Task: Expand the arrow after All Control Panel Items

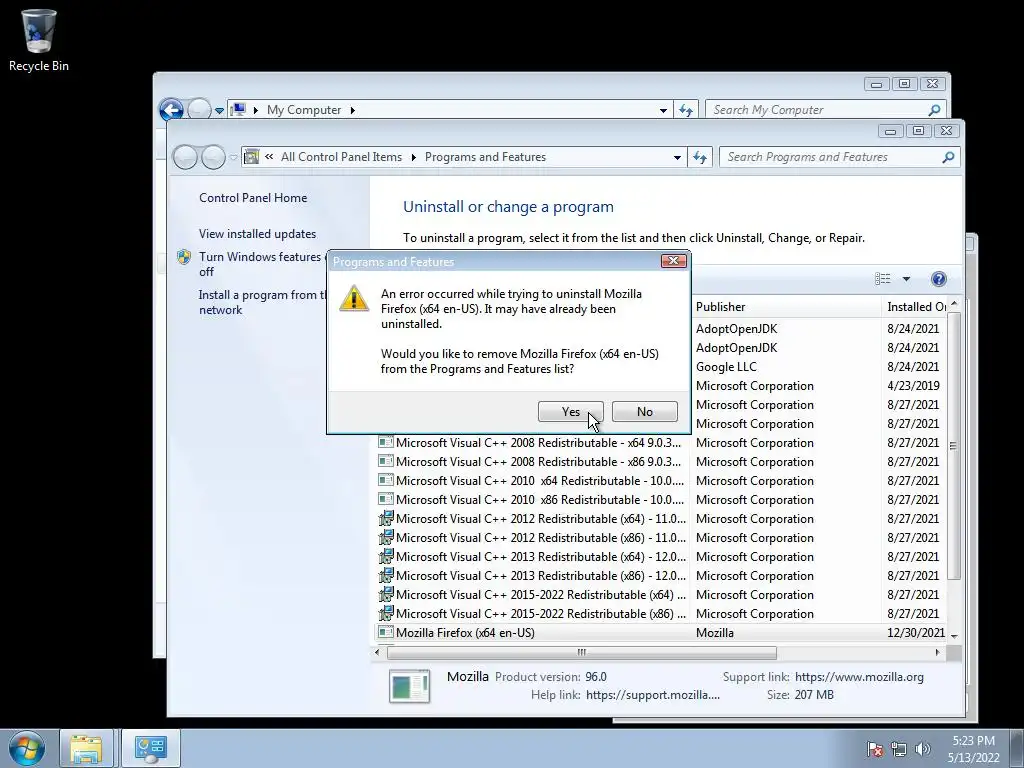Action: click(413, 157)
